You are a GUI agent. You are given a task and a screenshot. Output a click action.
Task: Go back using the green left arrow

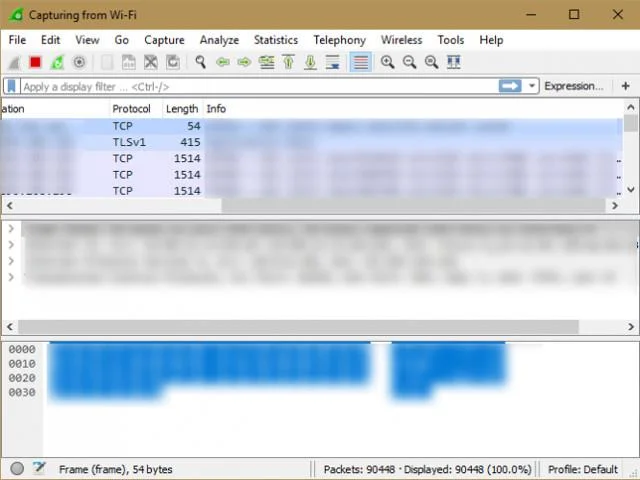click(222, 62)
